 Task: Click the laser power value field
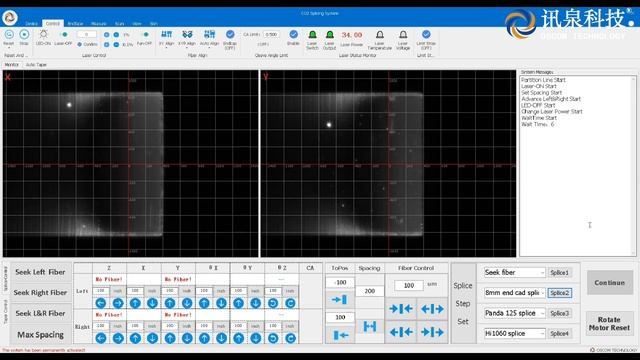click(87, 34)
